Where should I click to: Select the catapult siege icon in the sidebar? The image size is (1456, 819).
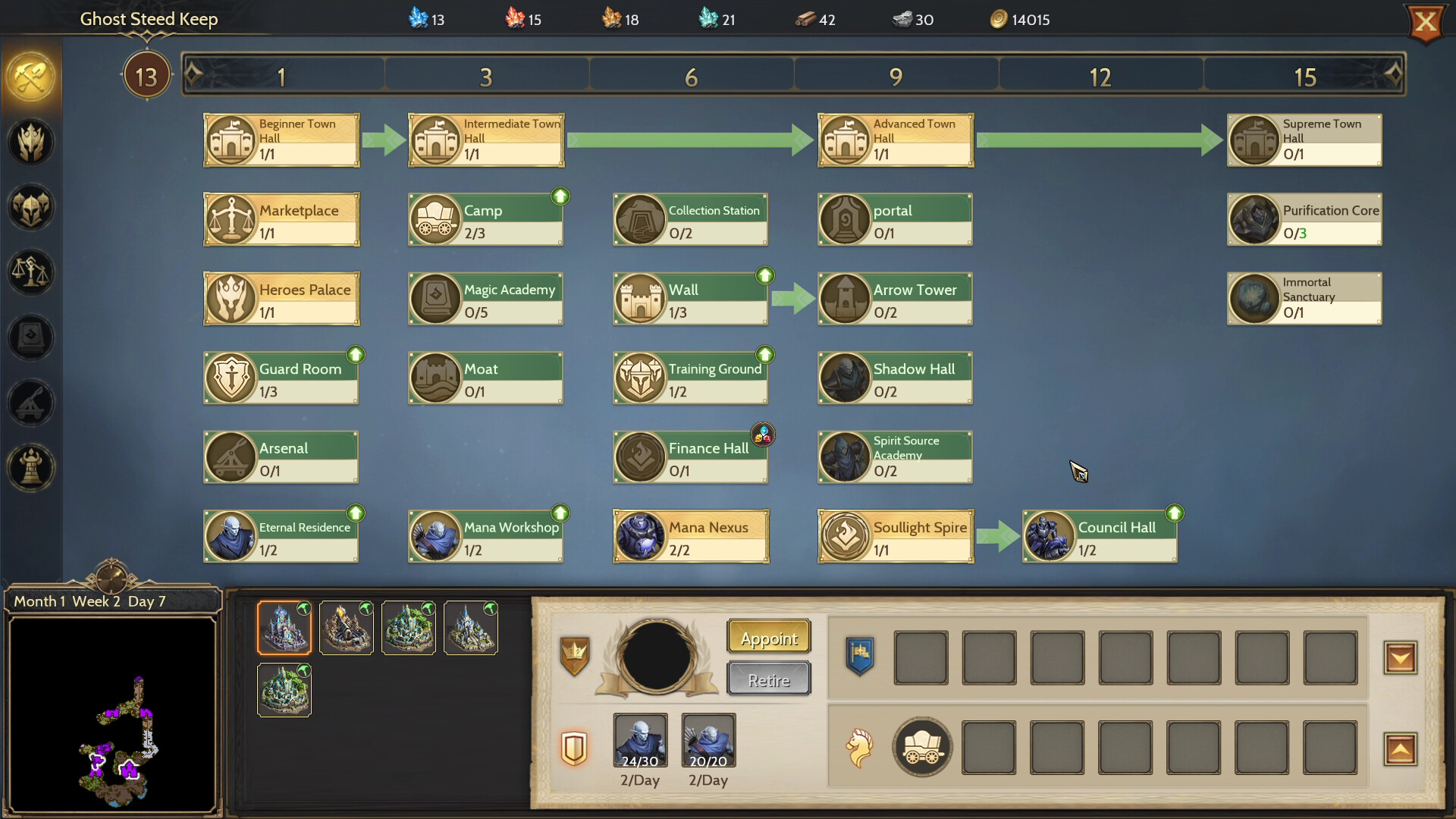click(30, 403)
